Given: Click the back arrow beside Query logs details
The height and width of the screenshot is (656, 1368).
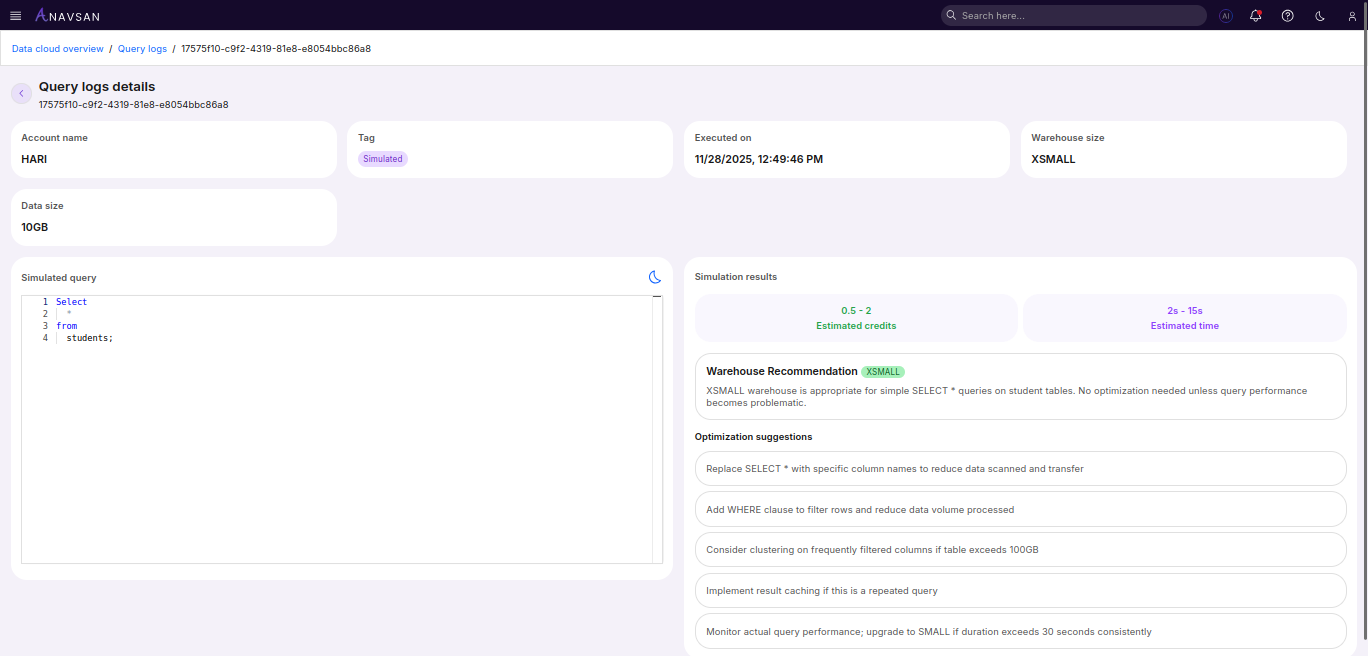Looking at the screenshot, I should [x=21, y=93].
